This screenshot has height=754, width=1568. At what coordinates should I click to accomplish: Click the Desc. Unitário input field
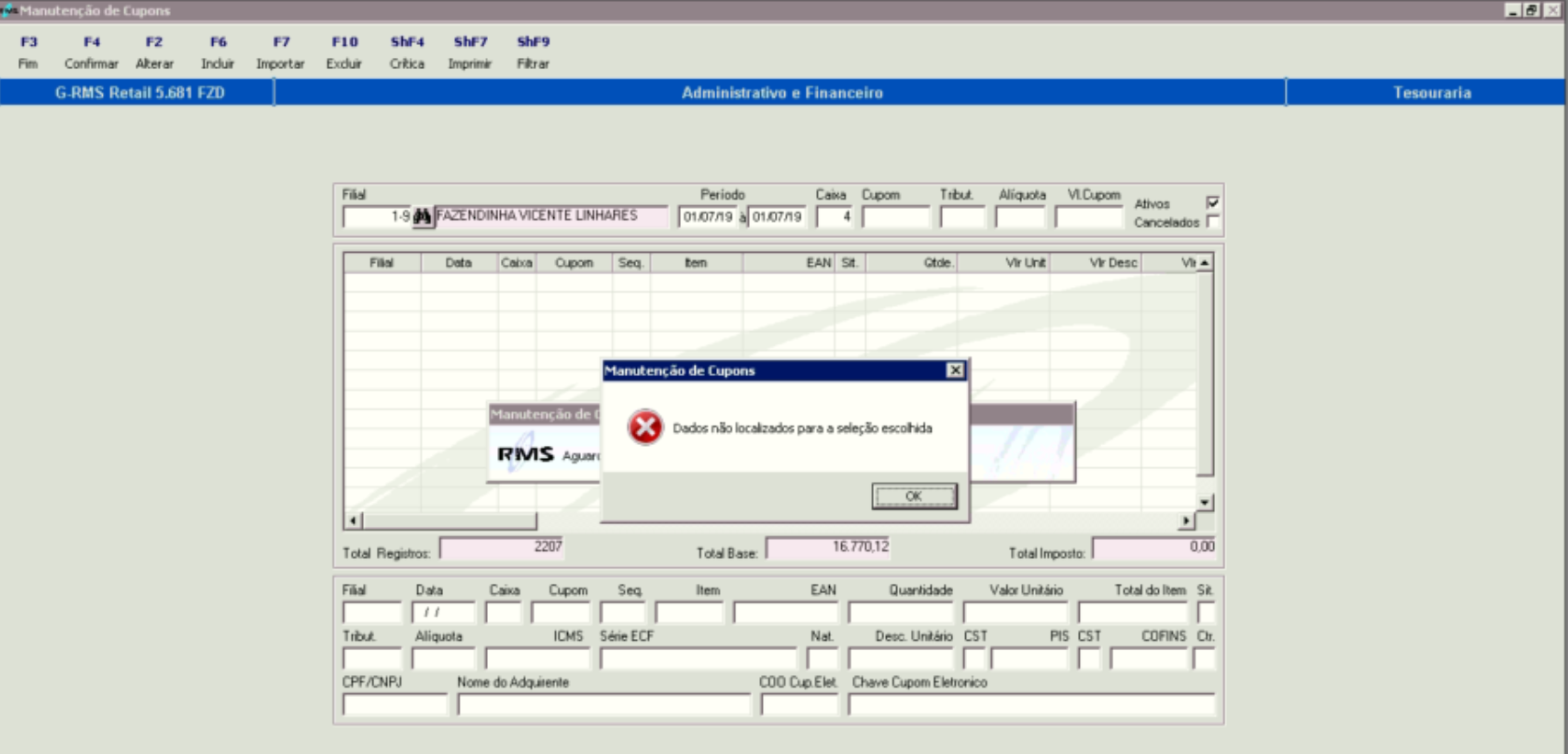point(901,658)
